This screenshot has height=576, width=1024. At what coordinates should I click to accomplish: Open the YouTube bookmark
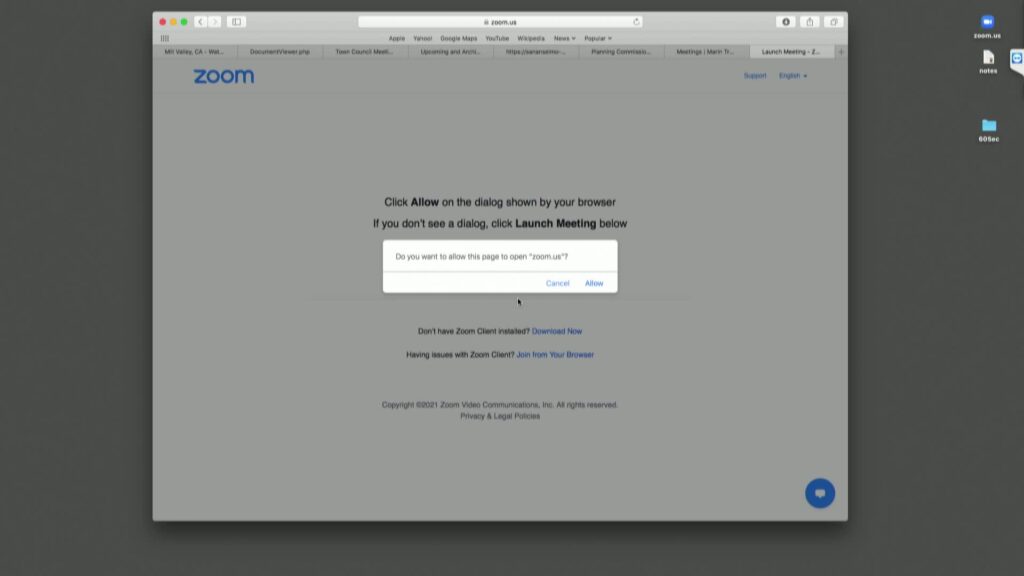click(497, 39)
